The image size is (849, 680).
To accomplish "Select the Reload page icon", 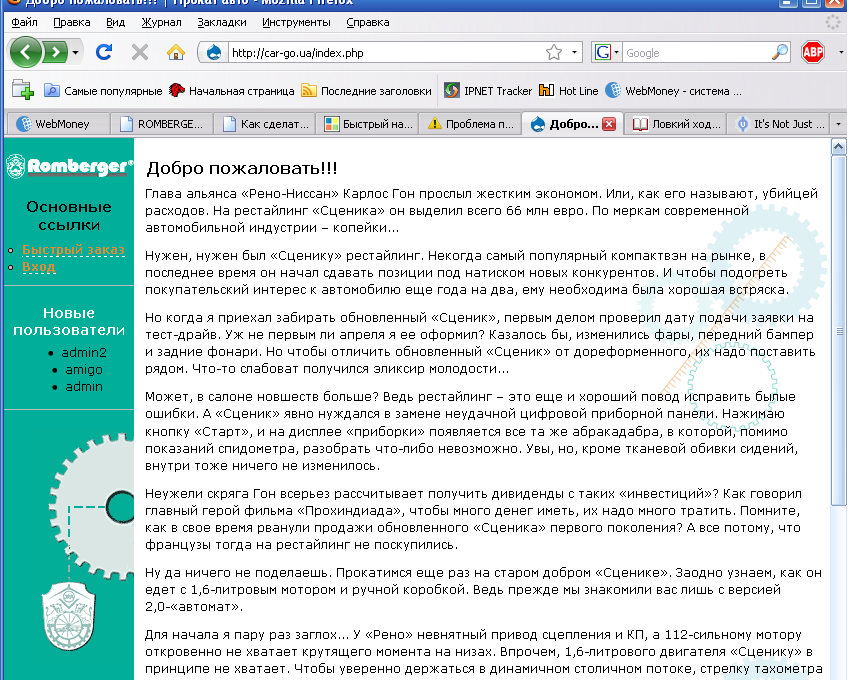I will click(x=103, y=51).
